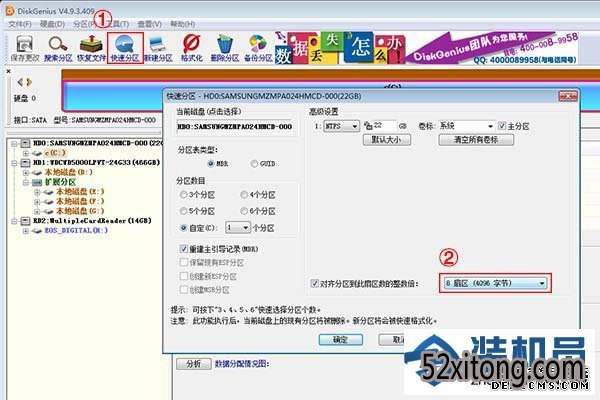This screenshot has height=400, width=600.
Task: Click the 清空所有卷标 button
Action: click(476, 140)
